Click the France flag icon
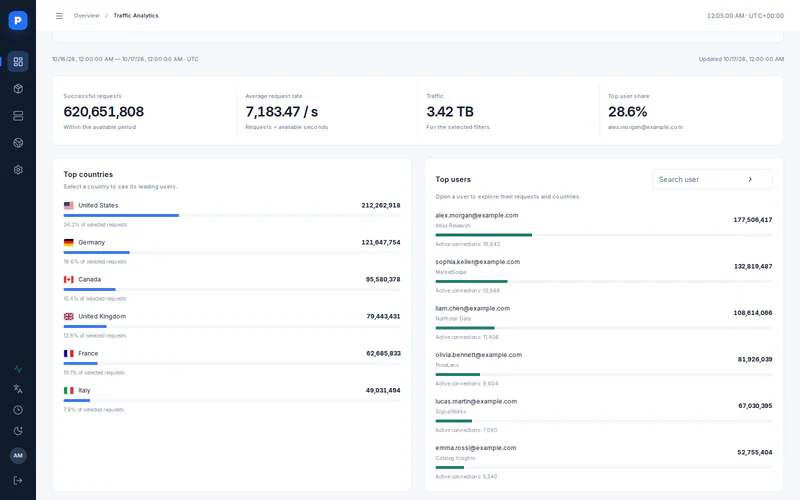This screenshot has height=500, width=800. (69, 354)
